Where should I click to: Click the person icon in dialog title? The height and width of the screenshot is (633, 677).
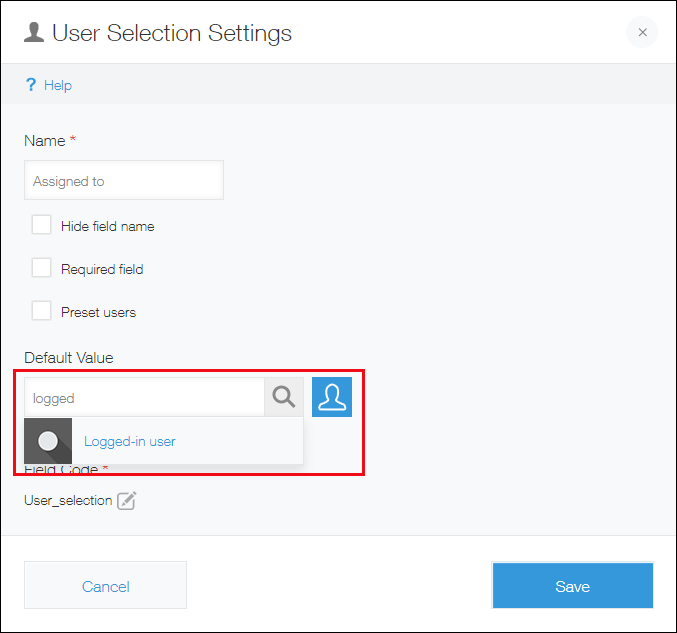tap(34, 33)
